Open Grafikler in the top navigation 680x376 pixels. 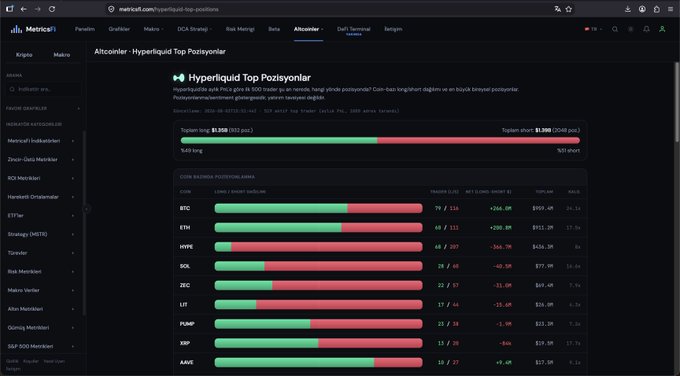click(119, 29)
